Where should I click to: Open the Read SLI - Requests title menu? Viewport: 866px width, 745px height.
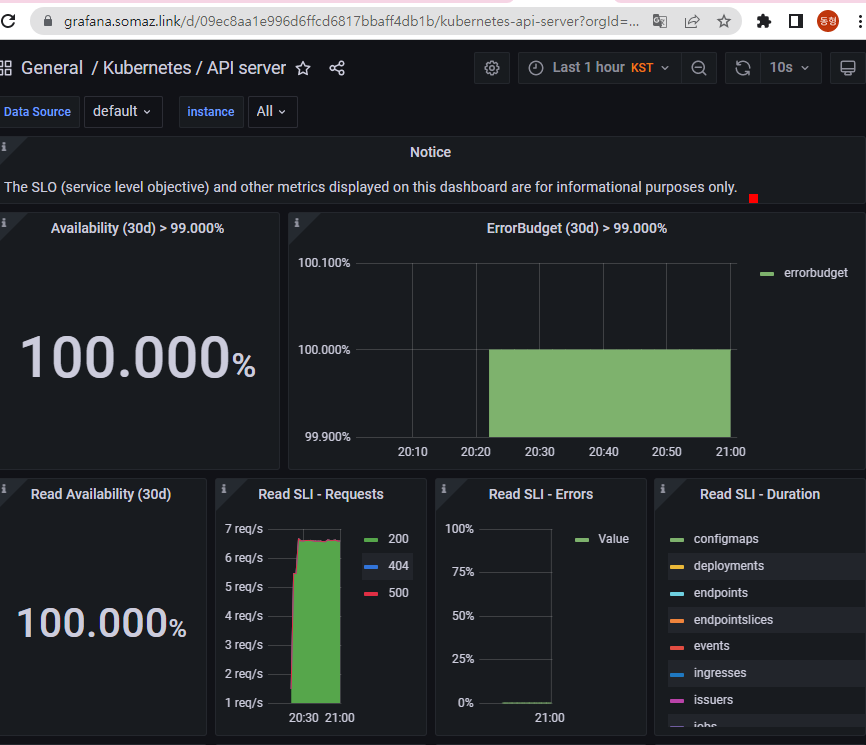pyautogui.click(x=321, y=494)
